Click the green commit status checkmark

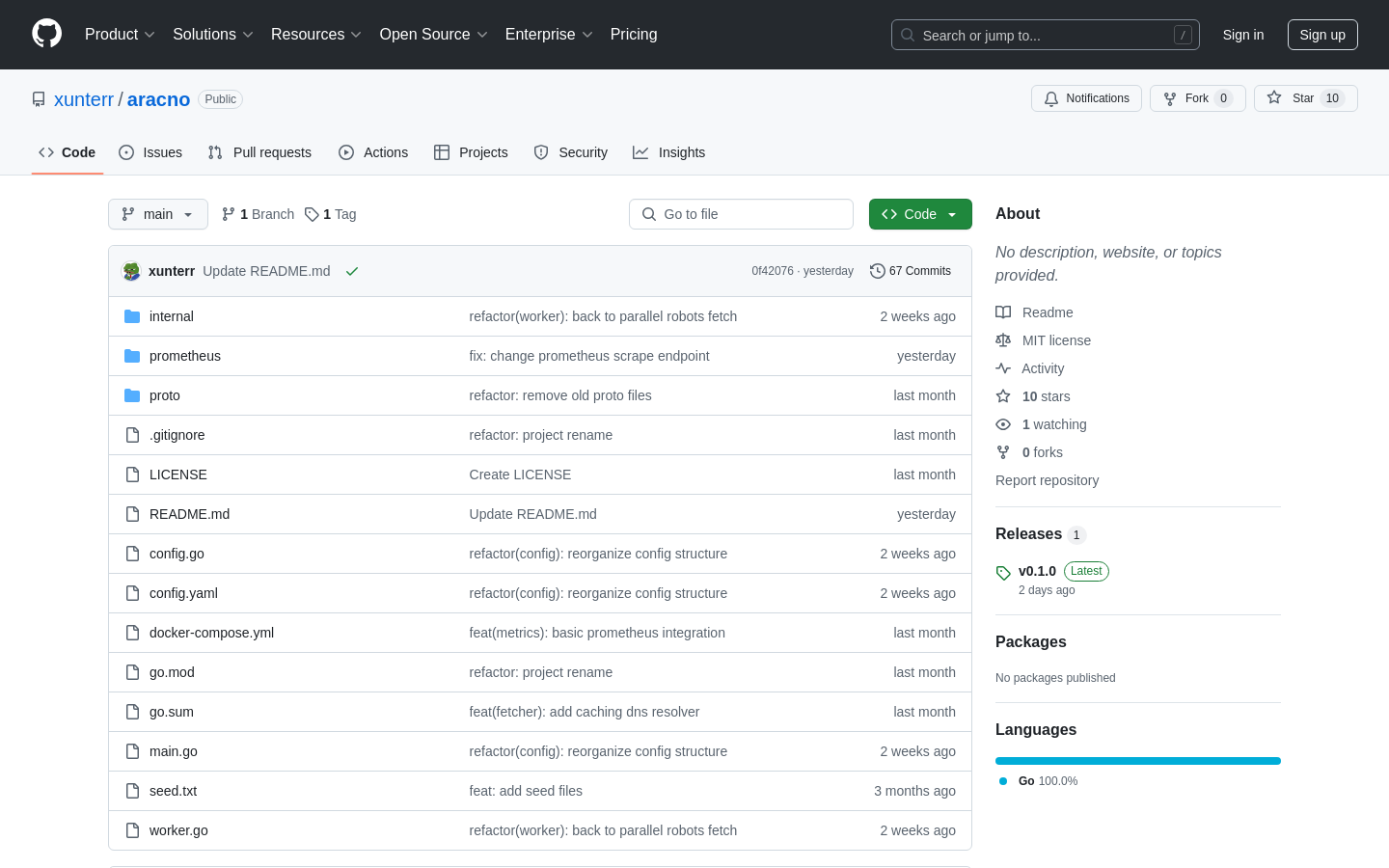pyautogui.click(x=352, y=271)
